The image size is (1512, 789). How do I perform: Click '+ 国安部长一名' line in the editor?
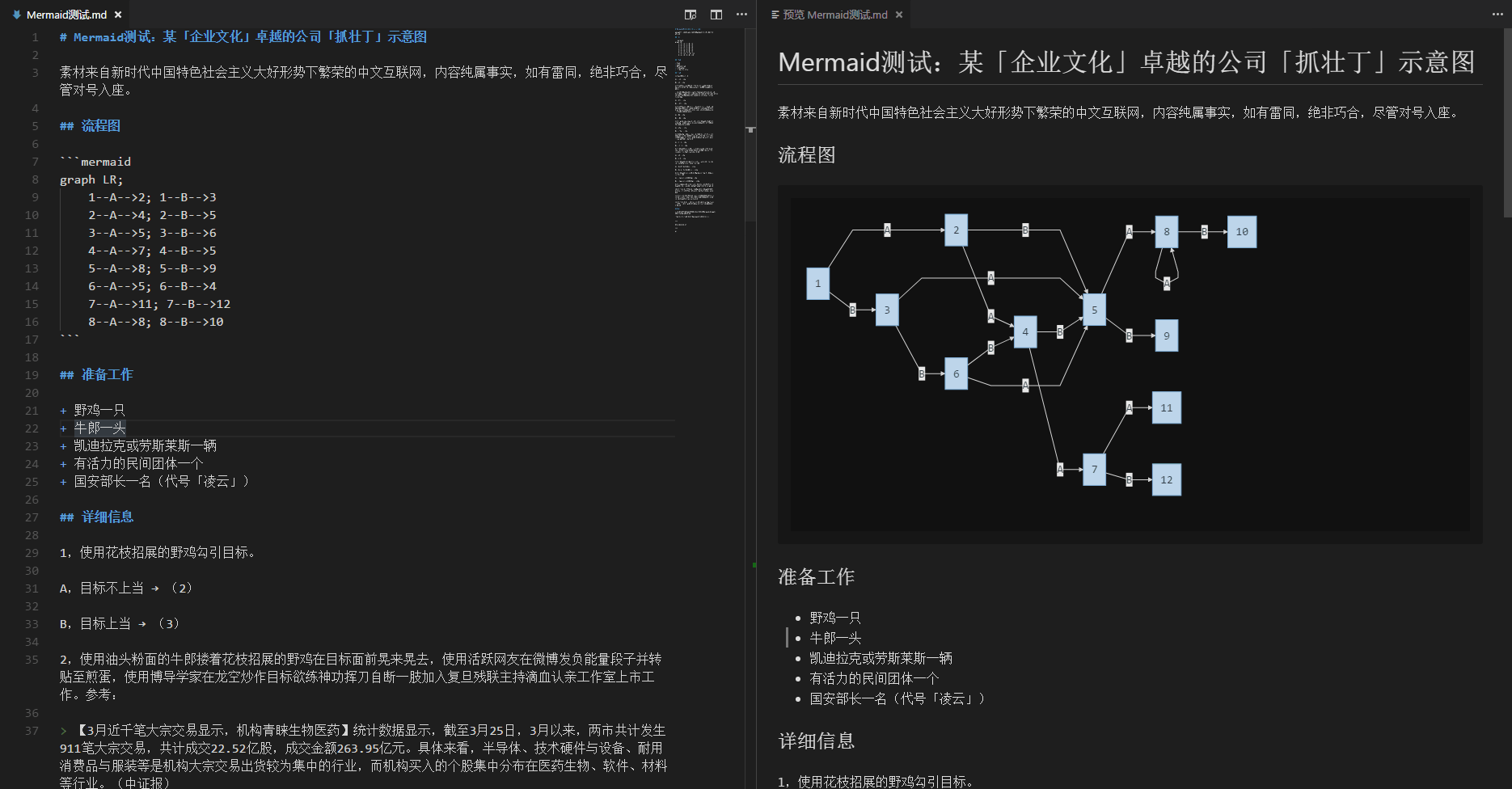tap(154, 482)
